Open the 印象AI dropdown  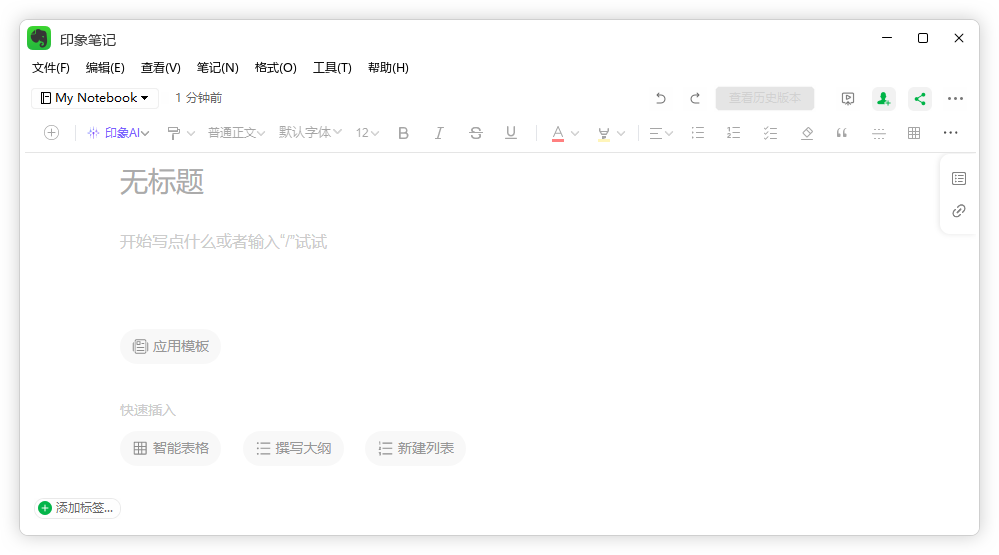[118, 133]
